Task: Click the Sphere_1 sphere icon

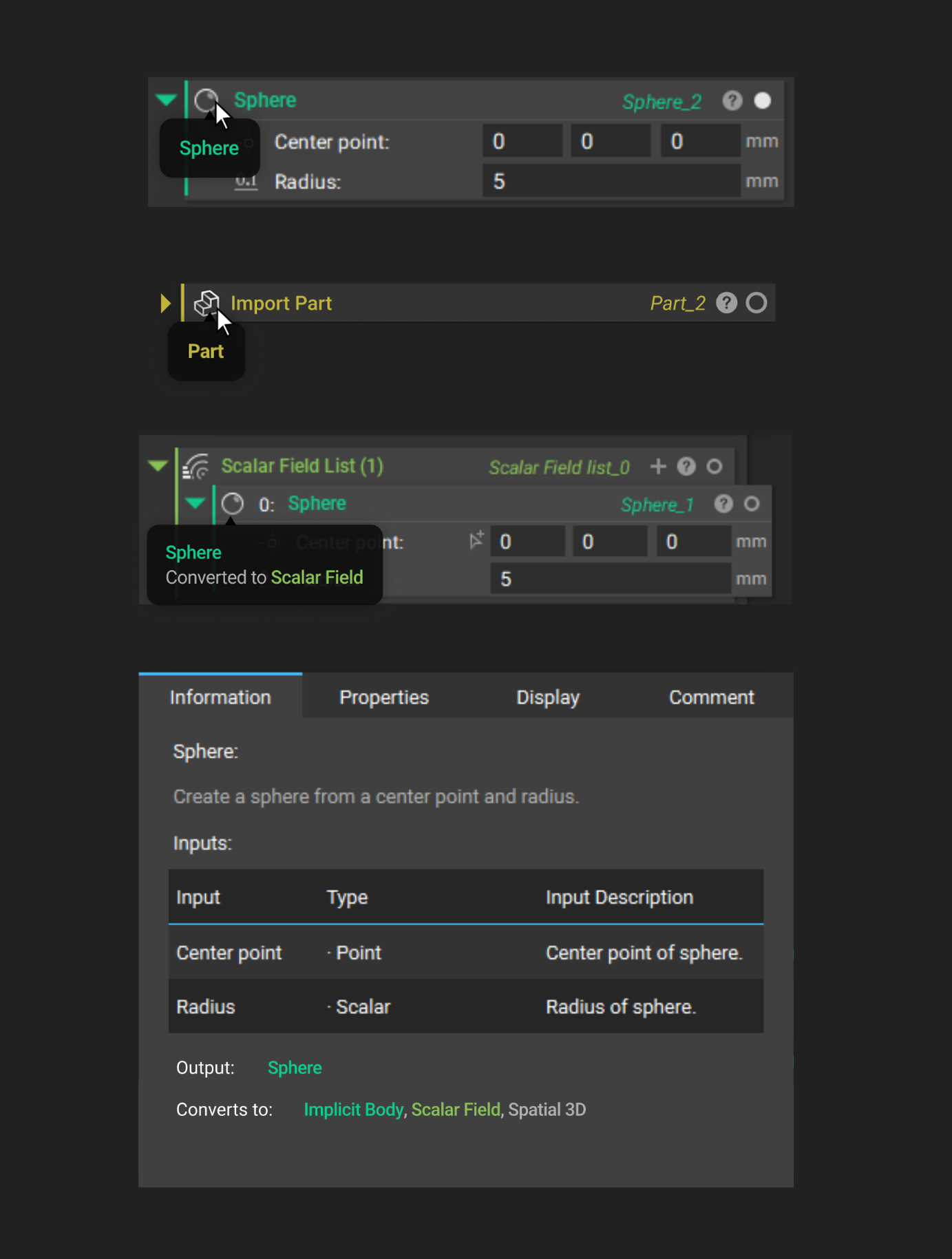Action: (x=233, y=504)
